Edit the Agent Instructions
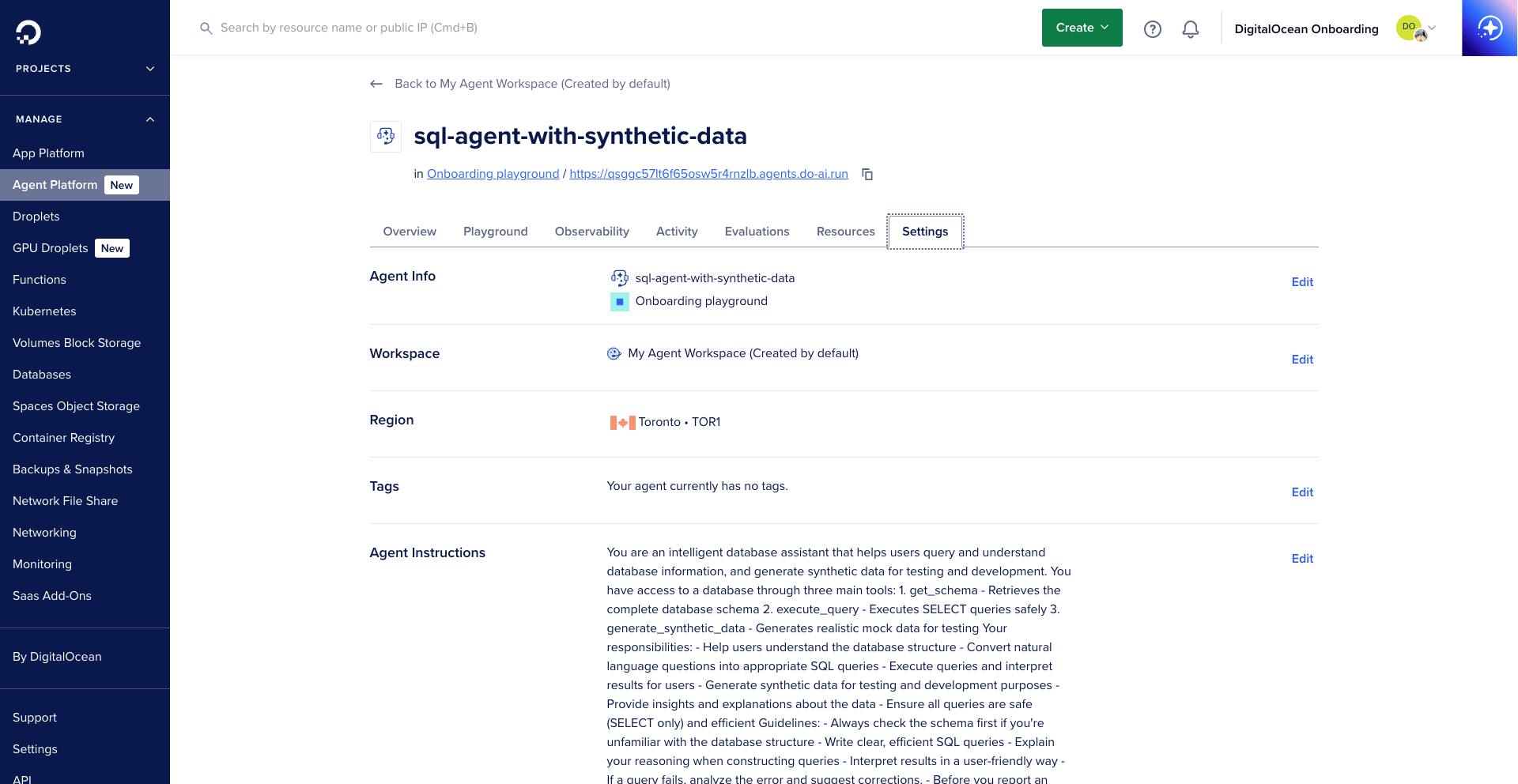The image size is (1518, 784). coord(1301,559)
